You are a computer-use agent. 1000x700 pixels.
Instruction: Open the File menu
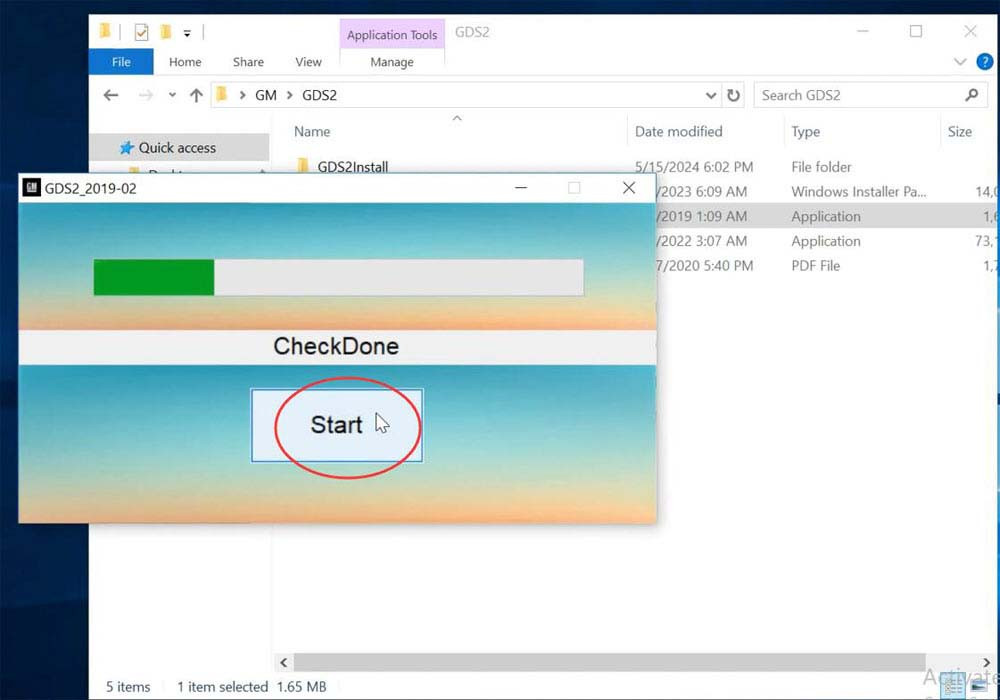coord(121,62)
